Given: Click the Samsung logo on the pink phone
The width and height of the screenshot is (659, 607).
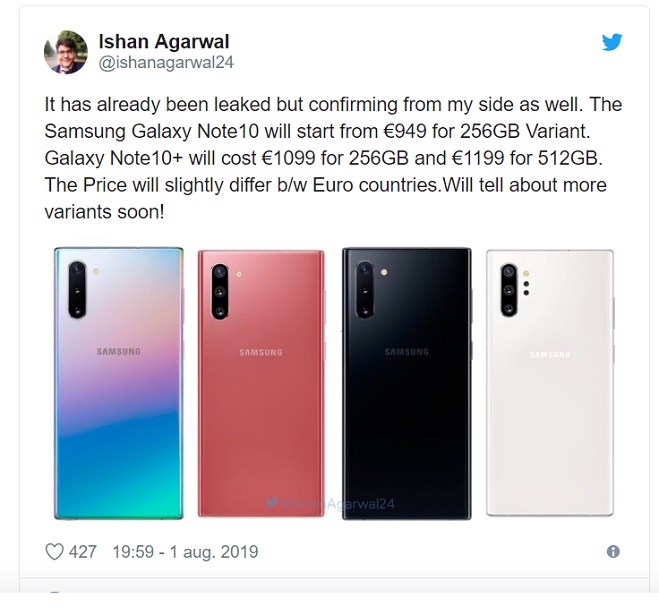Looking at the screenshot, I should pos(261,352).
